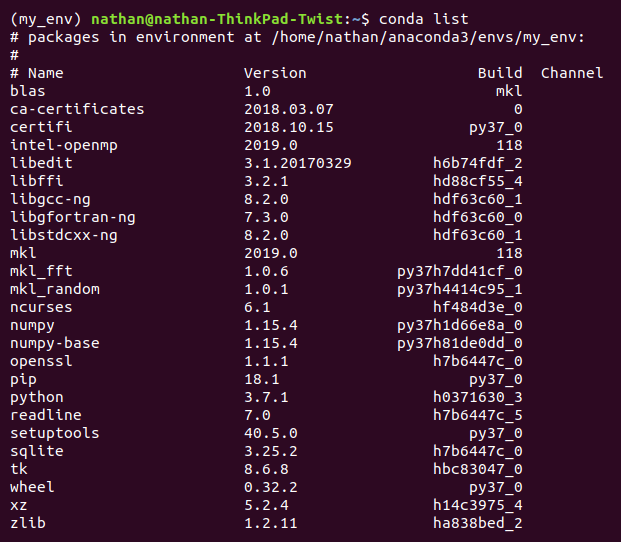This screenshot has width=621, height=542.
Task: Click the Channel column header
Action: click(x=572, y=73)
